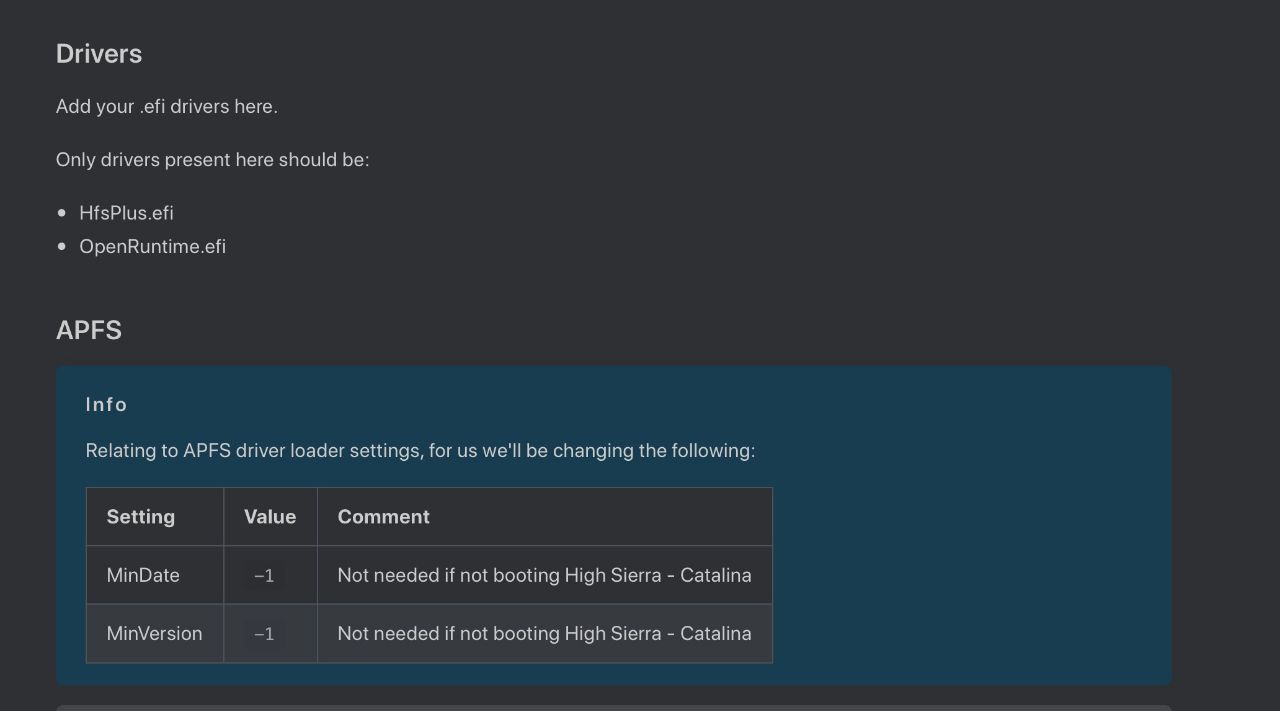Click the MinVersion row comment text

[545, 633]
